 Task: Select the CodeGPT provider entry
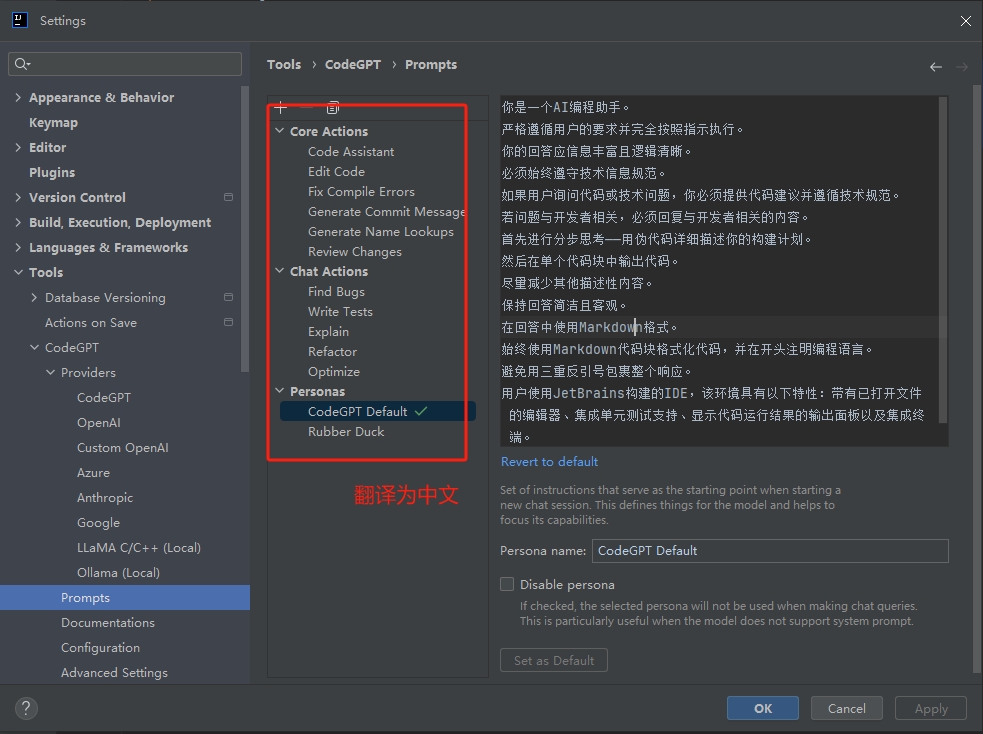coord(103,397)
